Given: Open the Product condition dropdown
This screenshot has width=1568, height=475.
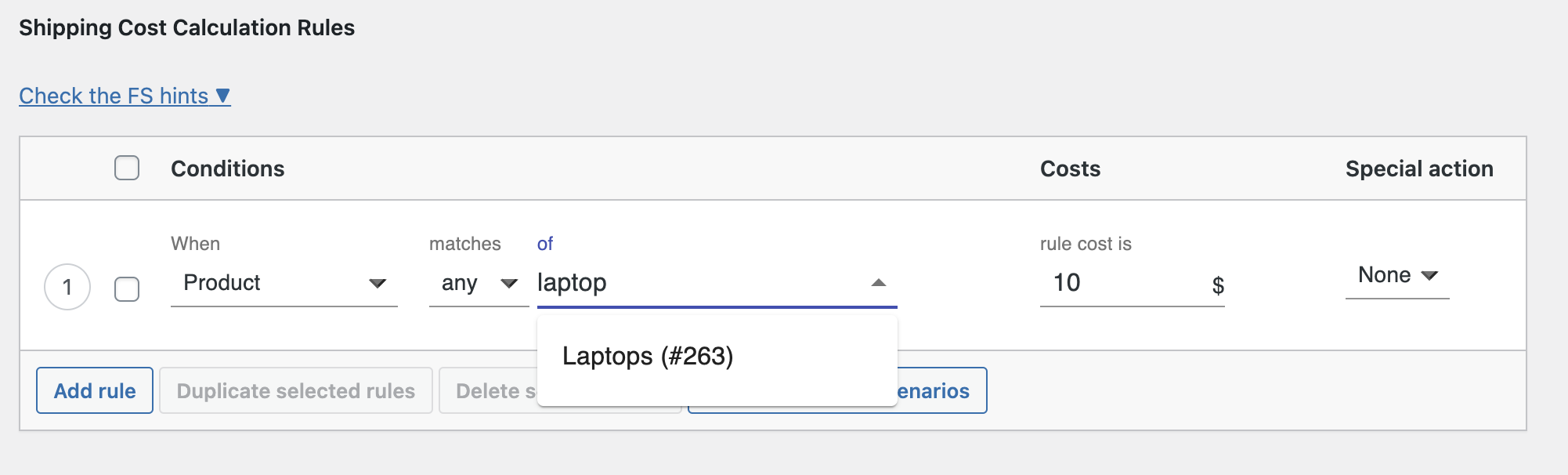Looking at the screenshot, I should click(x=284, y=283).
